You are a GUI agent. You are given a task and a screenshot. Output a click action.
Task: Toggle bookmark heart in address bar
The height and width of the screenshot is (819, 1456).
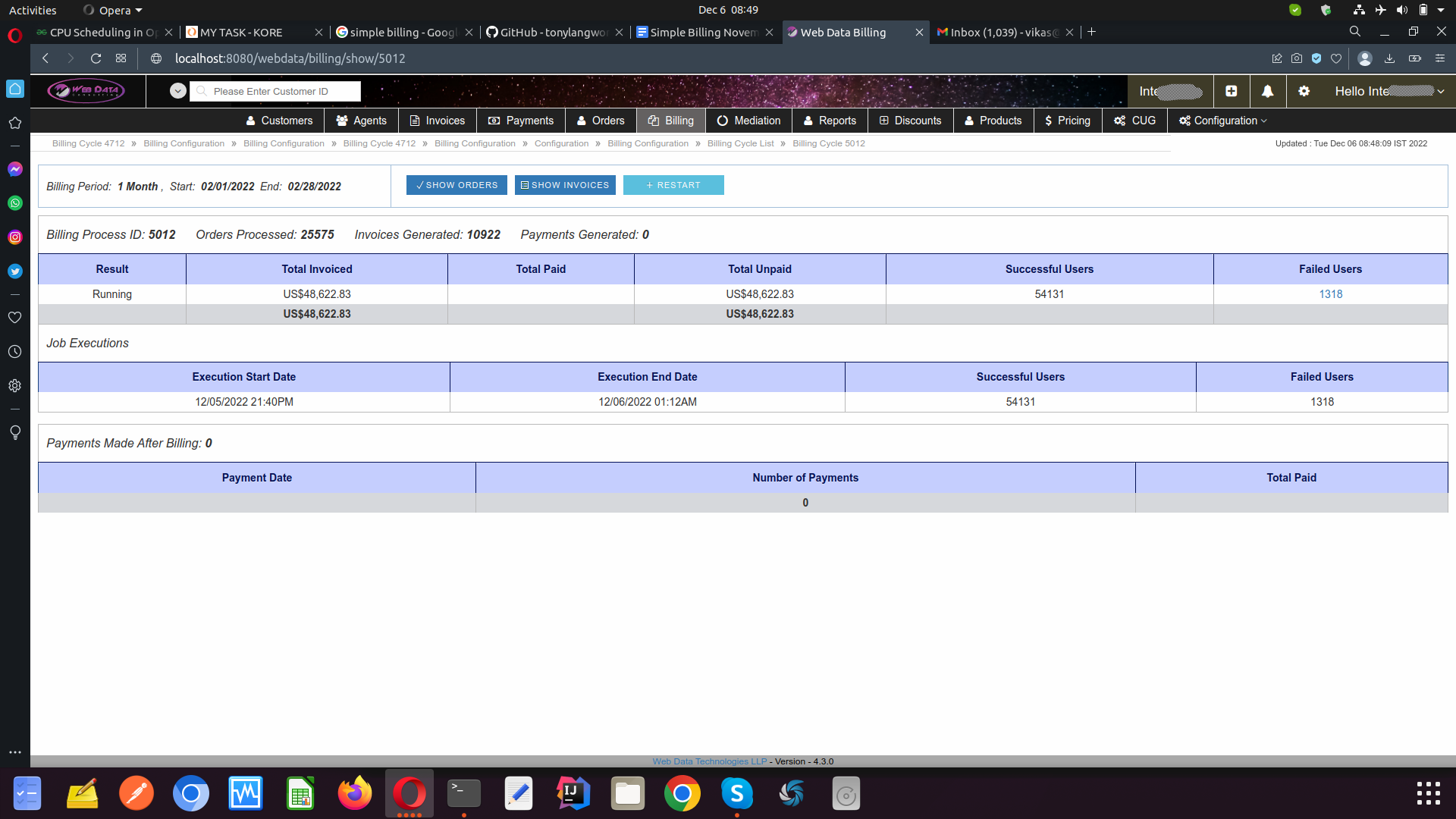click(x=1336, y=58)
